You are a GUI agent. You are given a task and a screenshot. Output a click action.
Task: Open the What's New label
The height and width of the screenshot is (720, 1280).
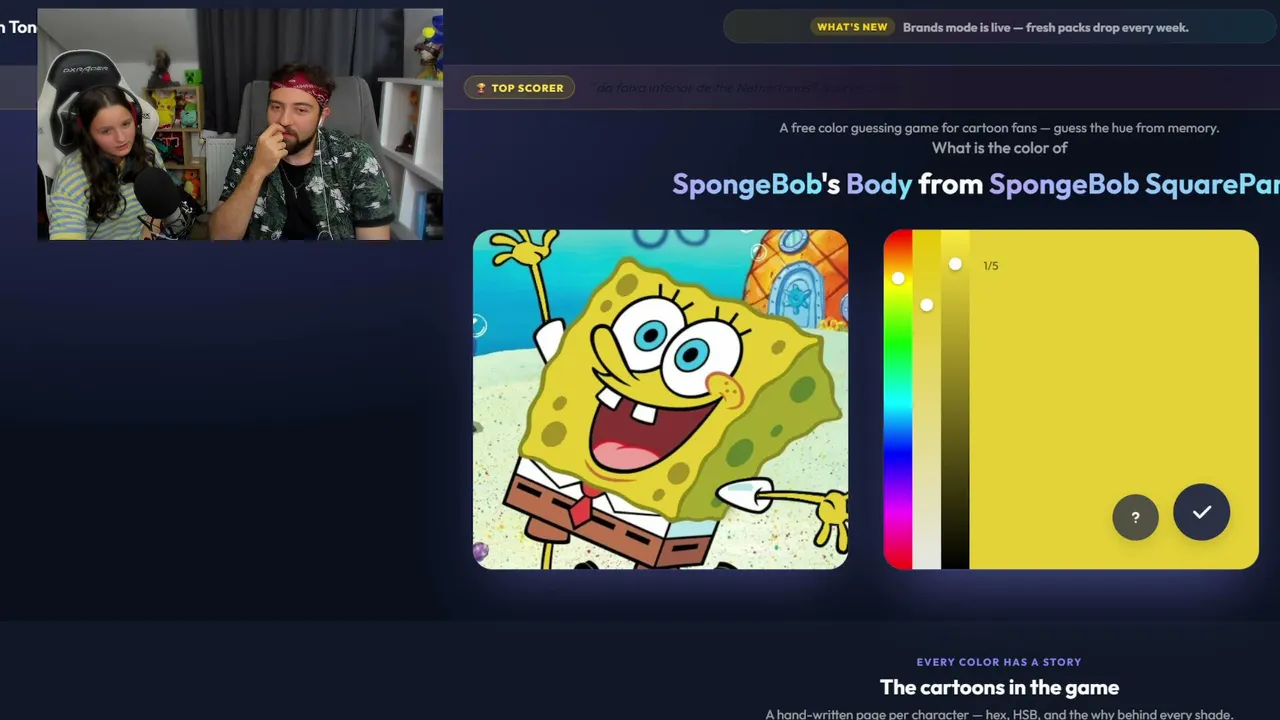click(x=852, y=27)
